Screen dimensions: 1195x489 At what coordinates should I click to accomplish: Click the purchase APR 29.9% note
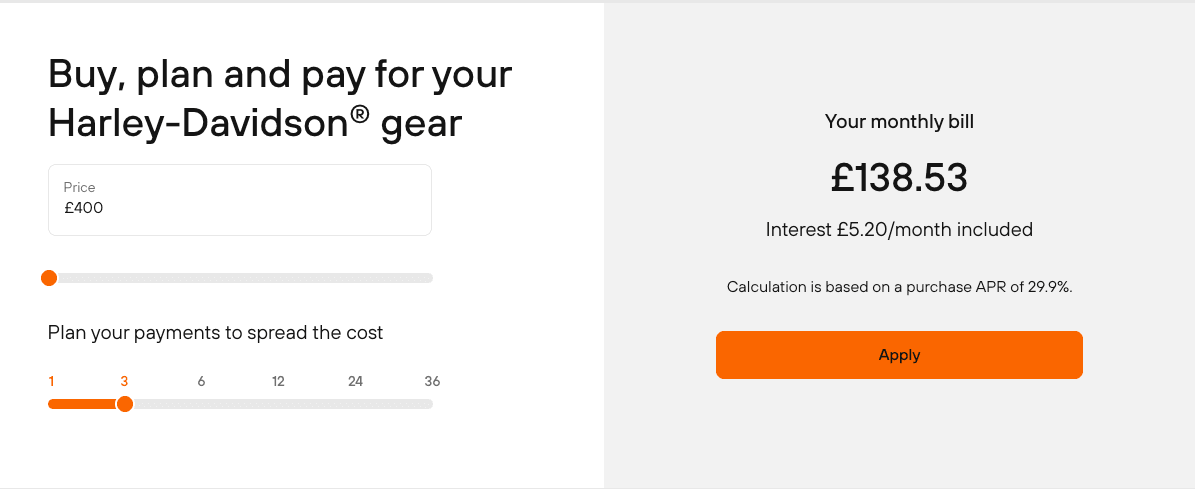[899, 287]
